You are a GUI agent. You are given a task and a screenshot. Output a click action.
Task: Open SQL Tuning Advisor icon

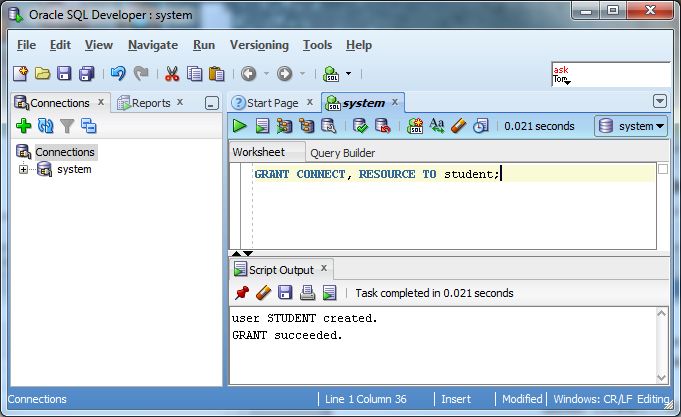(x=329, y=126)
